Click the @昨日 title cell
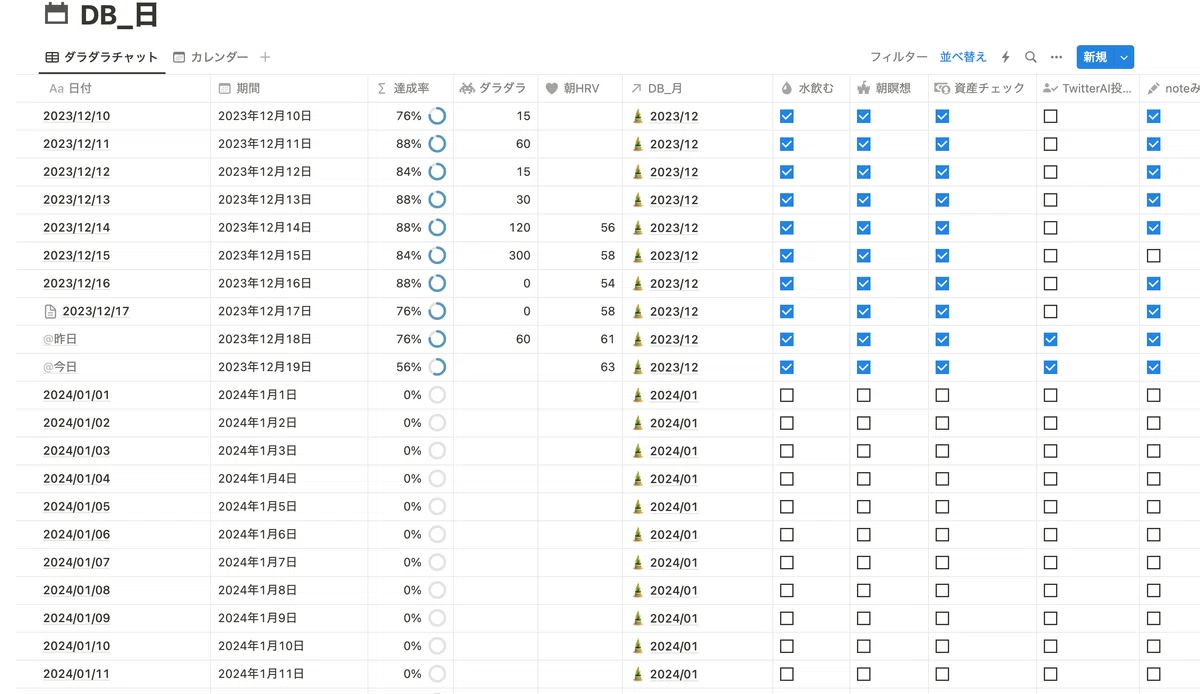Image resolution: width=1200 pixels, height=694 pixels. [x=125, y=340]
